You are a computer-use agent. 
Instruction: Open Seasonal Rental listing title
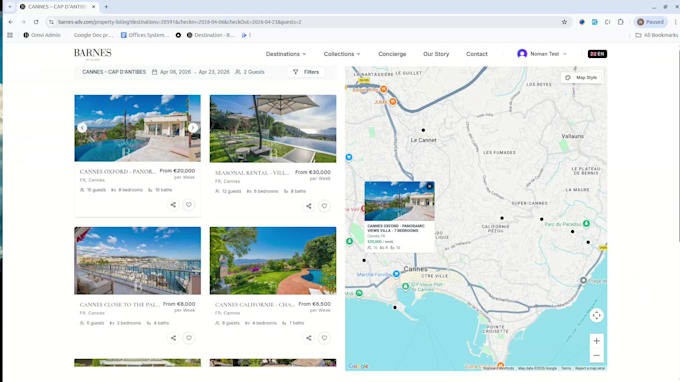252,173
